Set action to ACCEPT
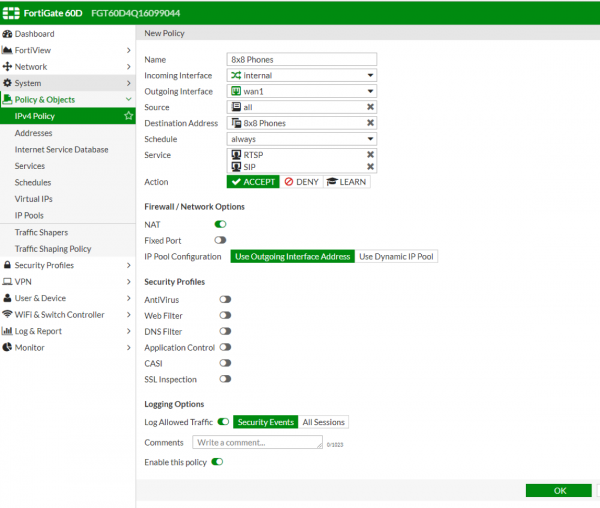The height and width of the screenshot is (508, 600). 253,182
